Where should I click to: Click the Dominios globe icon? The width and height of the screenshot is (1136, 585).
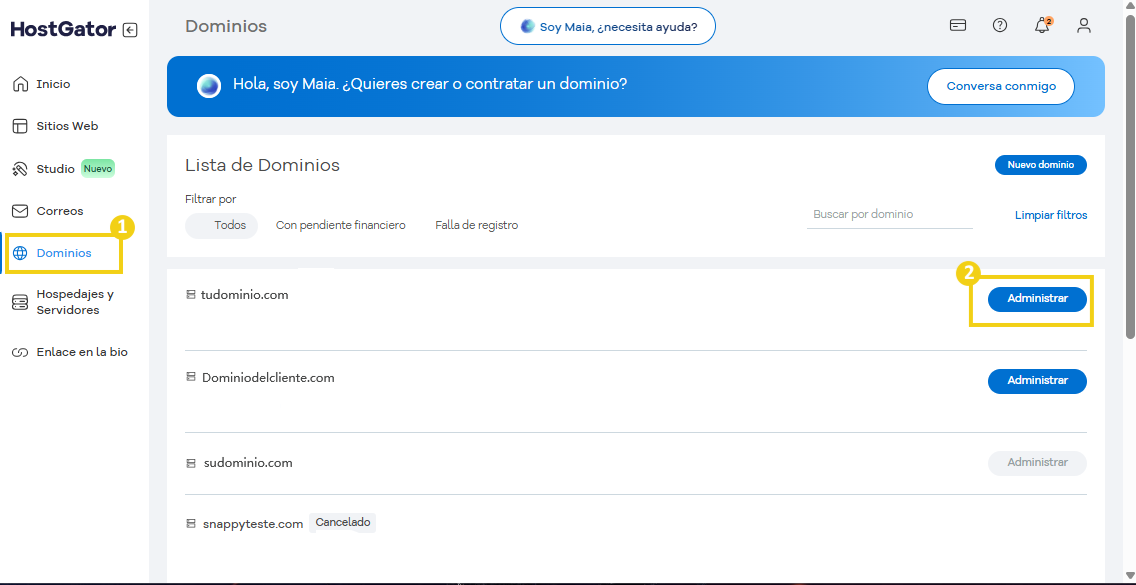20,253
